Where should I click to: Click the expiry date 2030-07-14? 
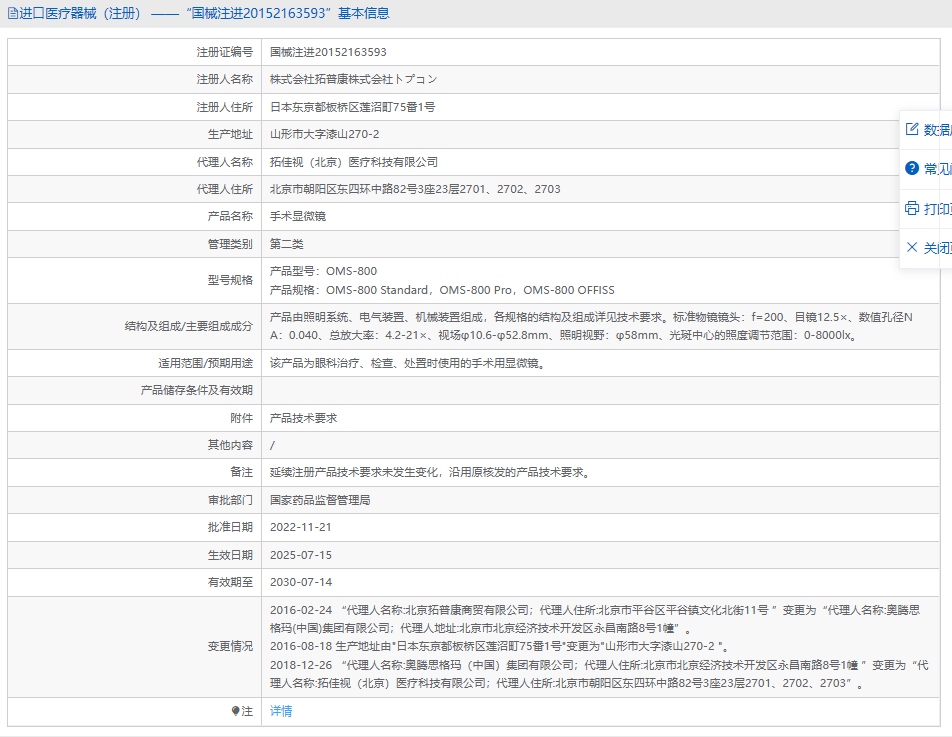coord(300,582)
